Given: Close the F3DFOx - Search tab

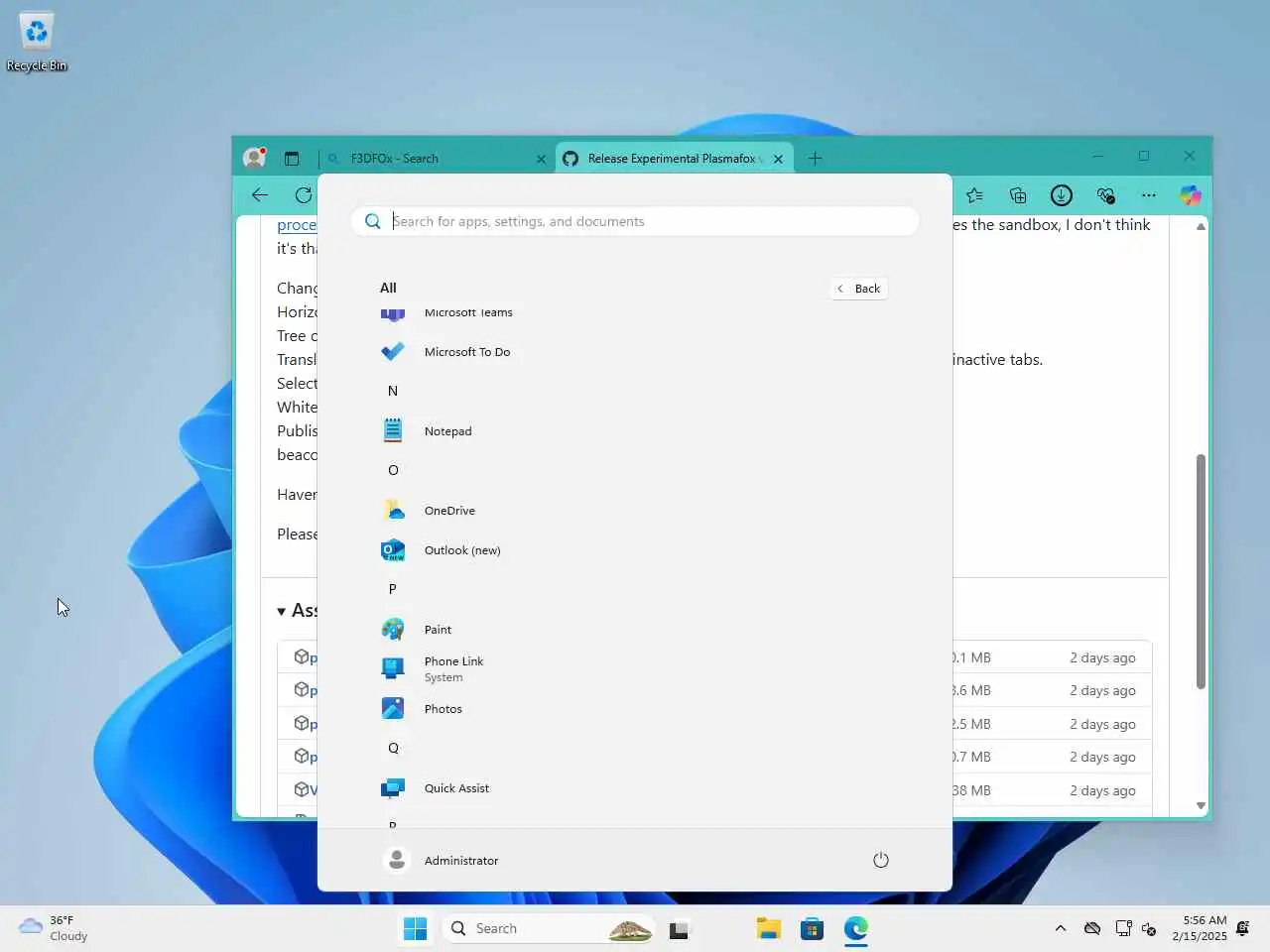Looking at the screenshot, I should tap(541, 159).
